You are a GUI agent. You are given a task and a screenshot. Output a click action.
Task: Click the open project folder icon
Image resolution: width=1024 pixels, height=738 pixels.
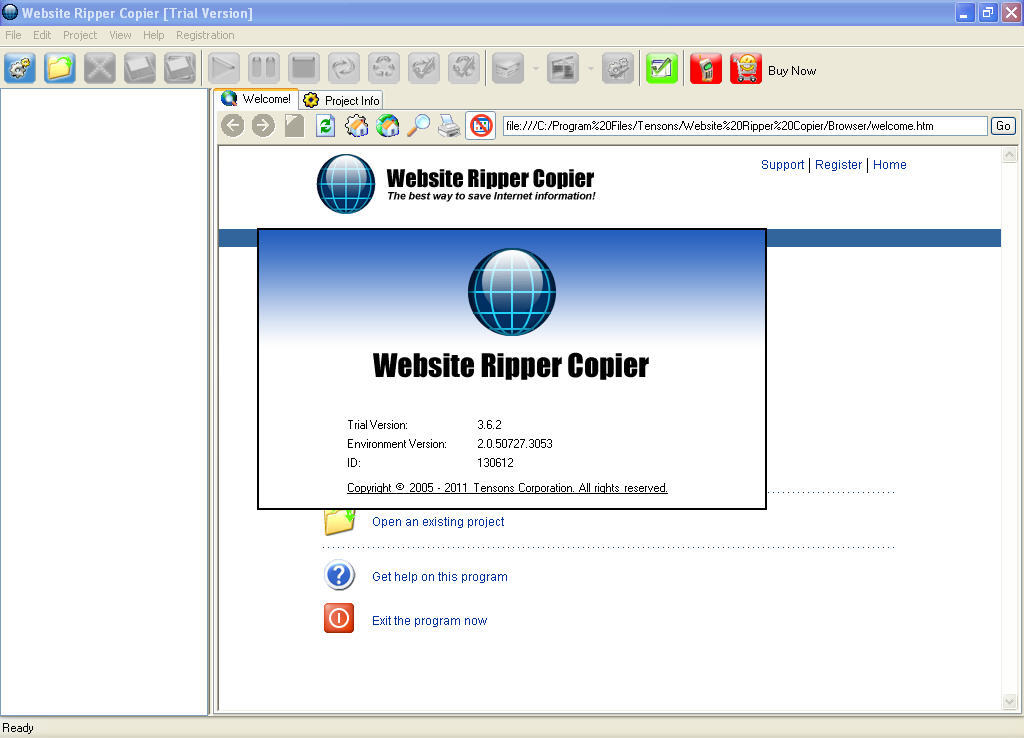tap(60, 69)
